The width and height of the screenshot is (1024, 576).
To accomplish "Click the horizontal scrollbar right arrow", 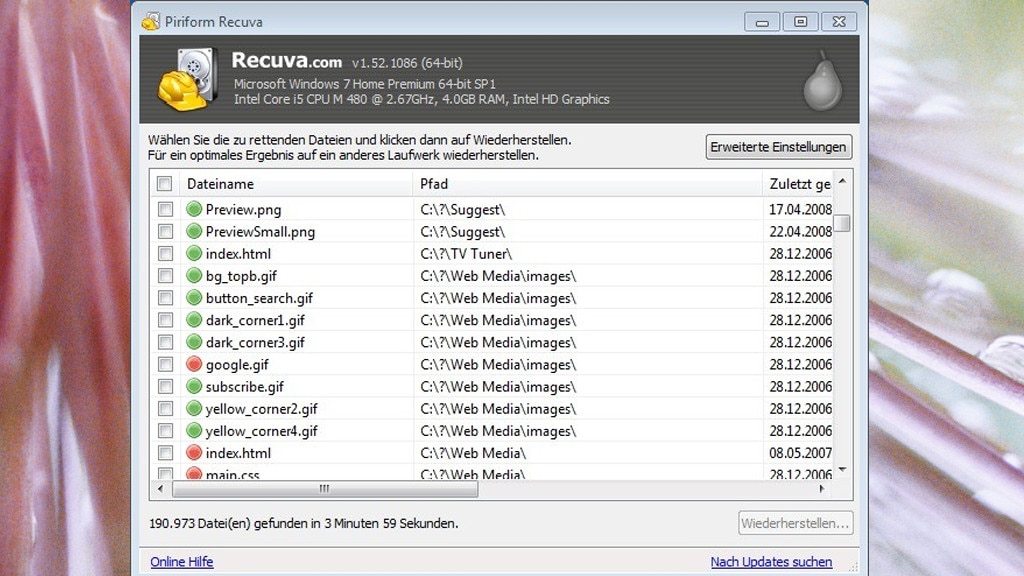I will click(x=822, y=488).
